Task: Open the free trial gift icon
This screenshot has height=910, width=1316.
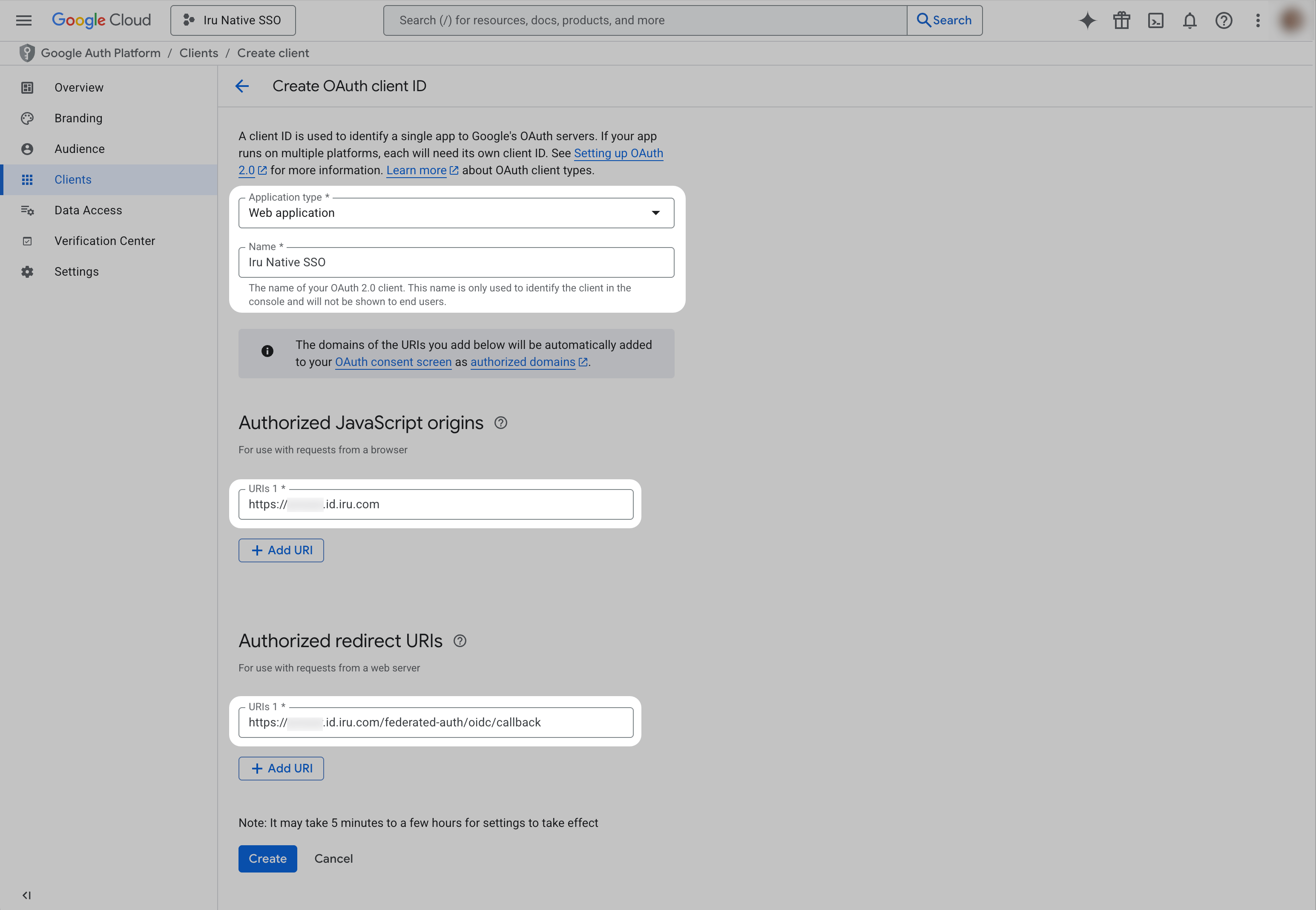Action: coord(1122,20)
